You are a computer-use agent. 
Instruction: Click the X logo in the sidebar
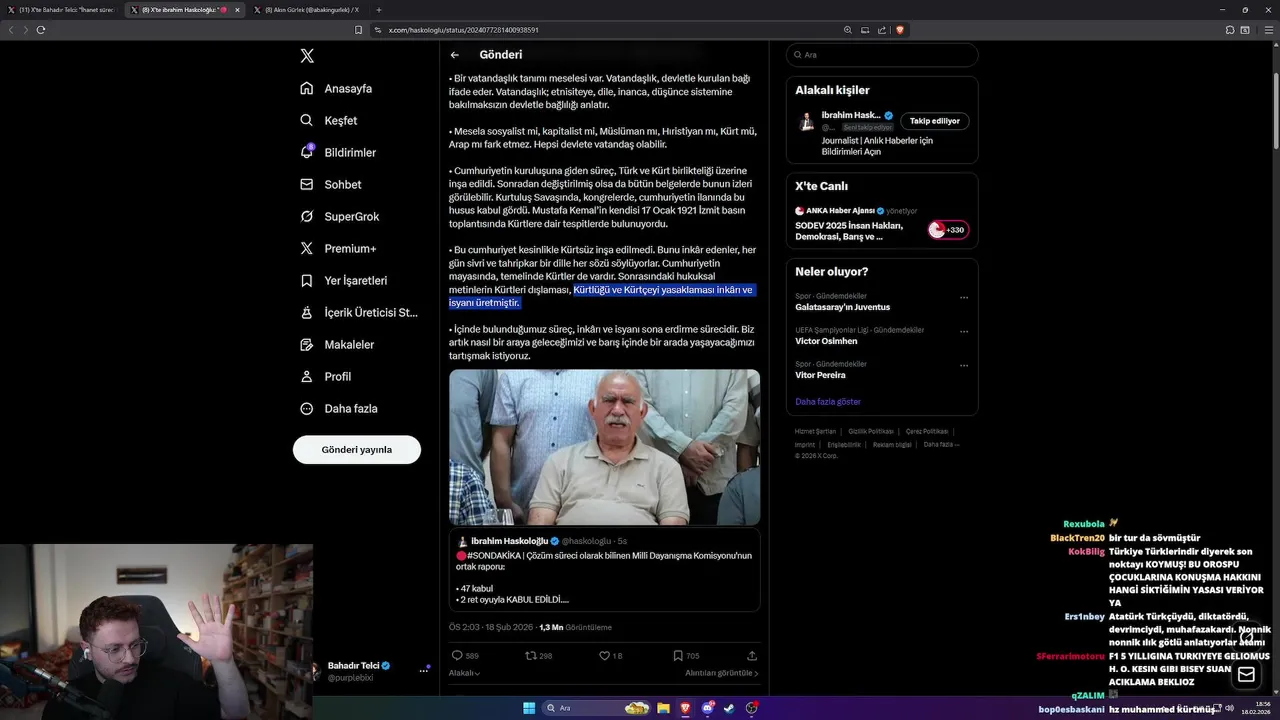(307, 56)
